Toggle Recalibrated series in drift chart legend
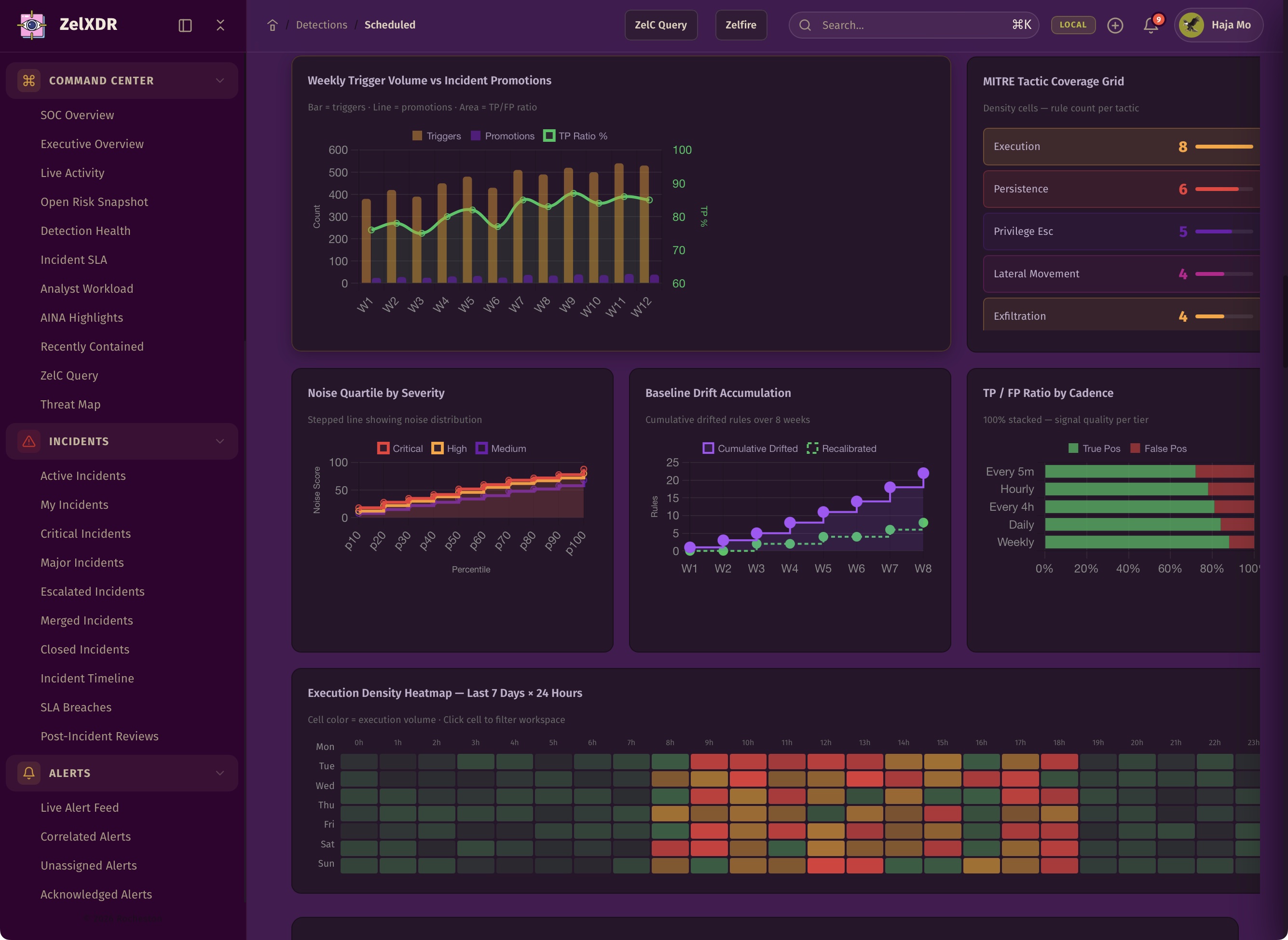Viewport: 1288px width, 940px height. point(841,449)
